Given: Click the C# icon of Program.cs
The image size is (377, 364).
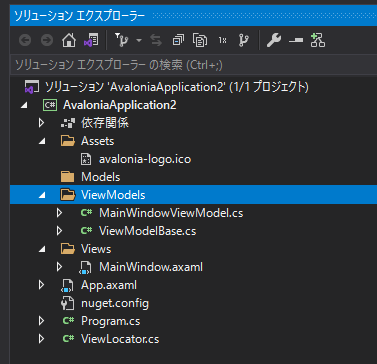Looking at the screenshot, I should pyautogui.click(x=68, y=321).
